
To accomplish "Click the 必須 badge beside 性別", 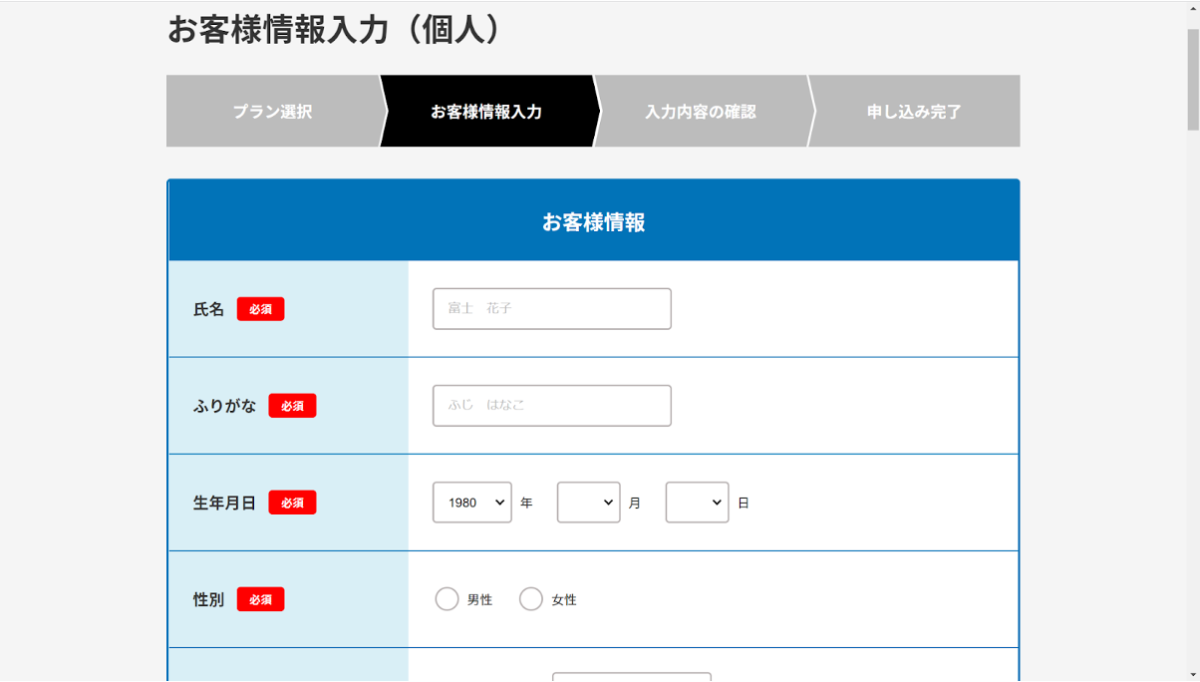I will pyautogui.click(x=261, y=600).
